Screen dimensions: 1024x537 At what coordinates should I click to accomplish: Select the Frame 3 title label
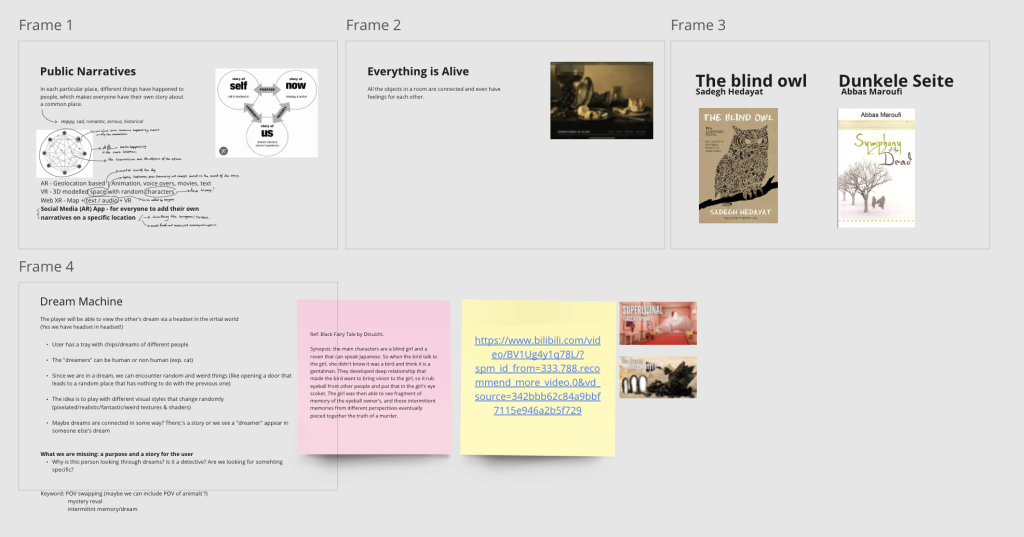[x=697, y=25]
